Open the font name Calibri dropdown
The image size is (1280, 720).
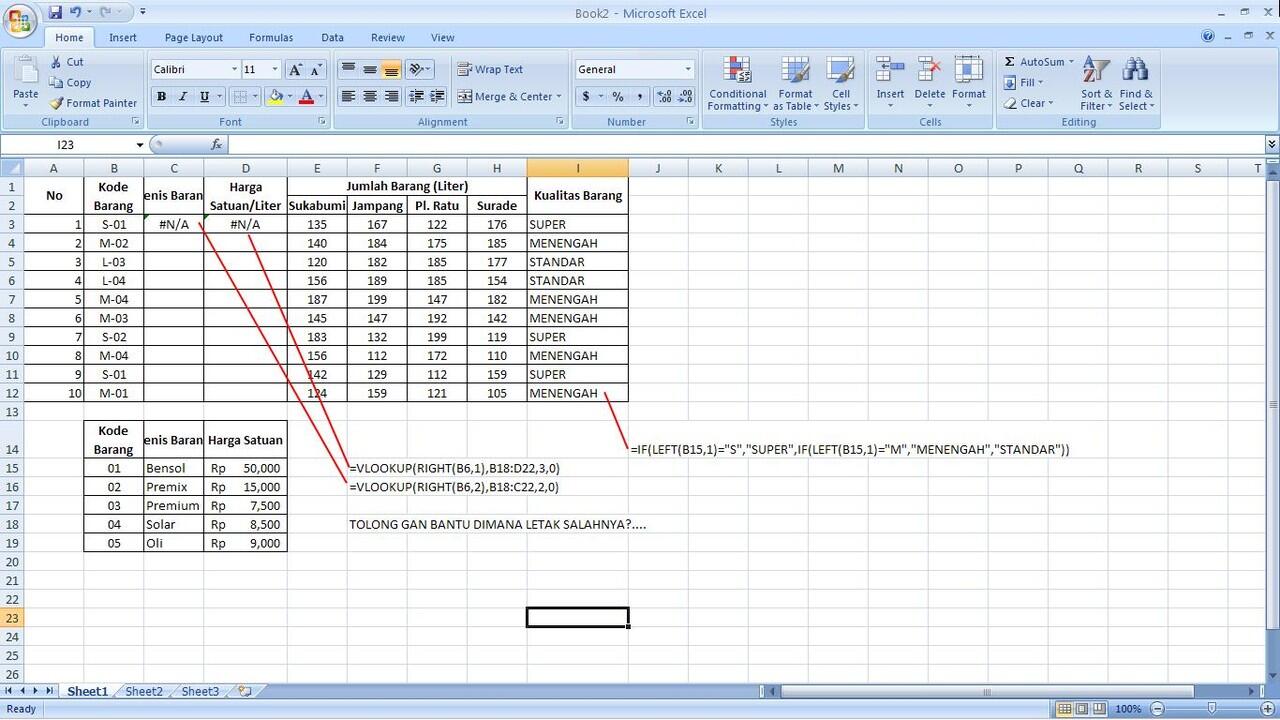coord(235,70)
